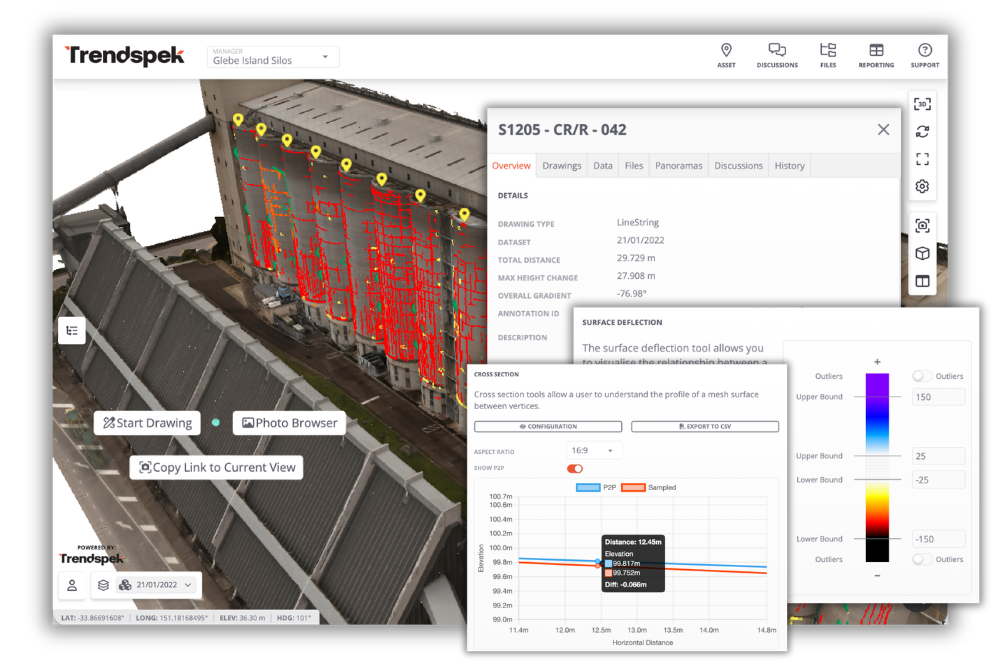Switch to the Panoramas tab
The height and width of the screenshot is (667, 1000).
[x=679, y=165]
